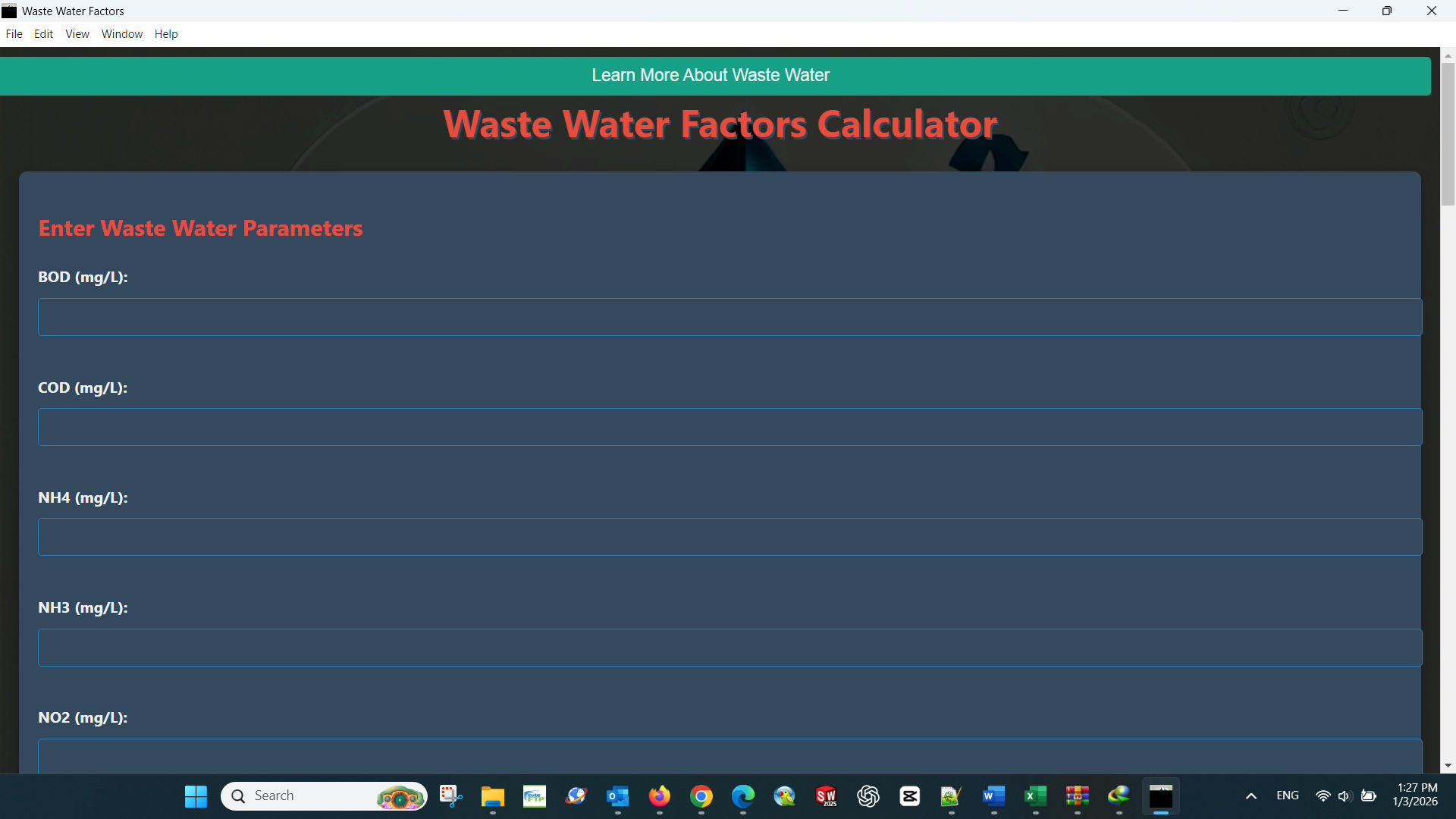Screen dimensions: 1456x819
Task: Click inside the BOD input field
Action: click(728, 317)
